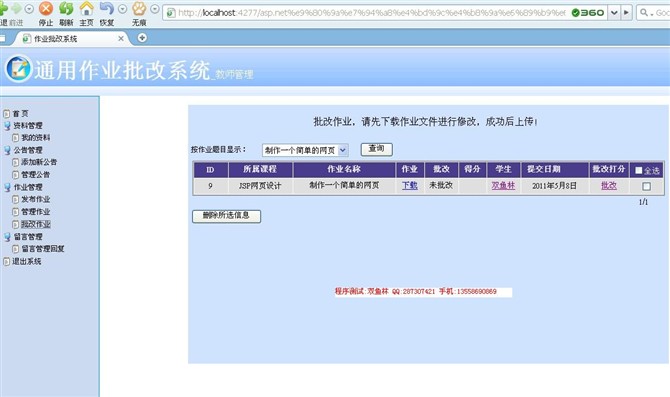The height and width of the screenshot is (397, 670).
Task: Click the address bar go arrow button
Action: pyautogui.click(x=626, y=13)
